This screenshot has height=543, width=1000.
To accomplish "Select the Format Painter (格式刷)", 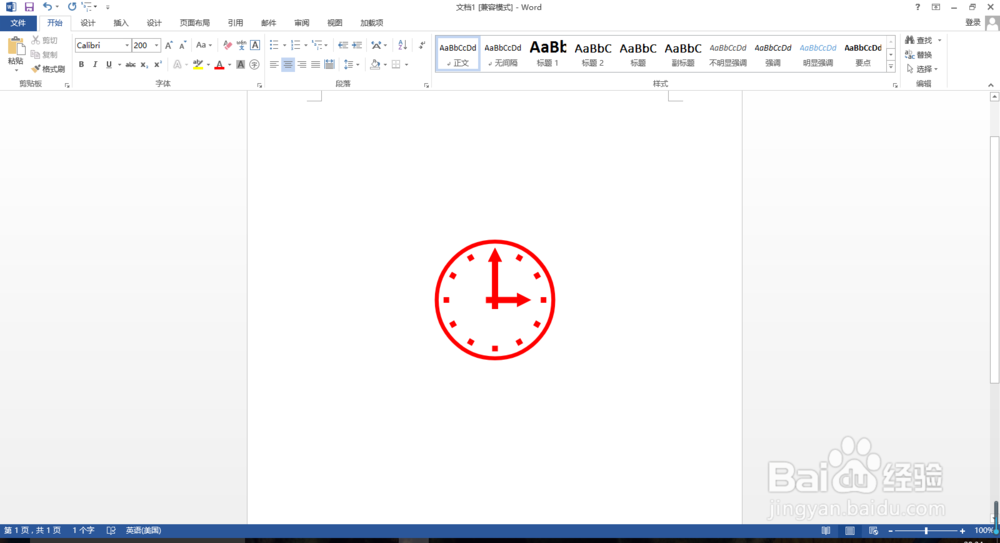I will (x=48, y=68).
